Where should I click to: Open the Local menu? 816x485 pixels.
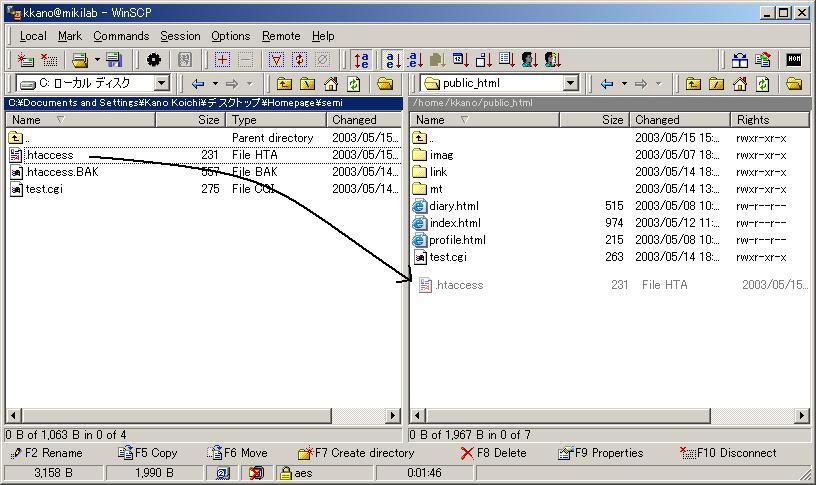[33, 36]
